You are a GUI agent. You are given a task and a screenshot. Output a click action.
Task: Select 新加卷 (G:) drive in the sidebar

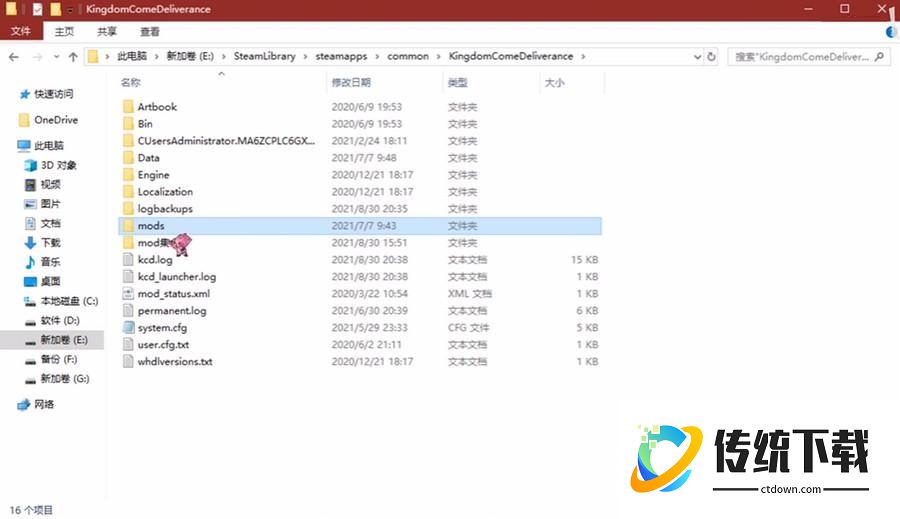(64, 379)
